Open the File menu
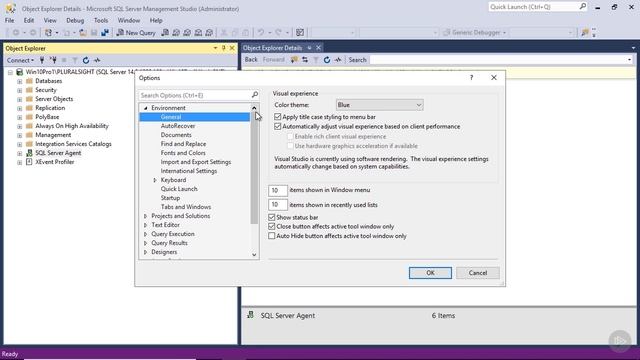The image size is (640, 360). tap(9, 20)
